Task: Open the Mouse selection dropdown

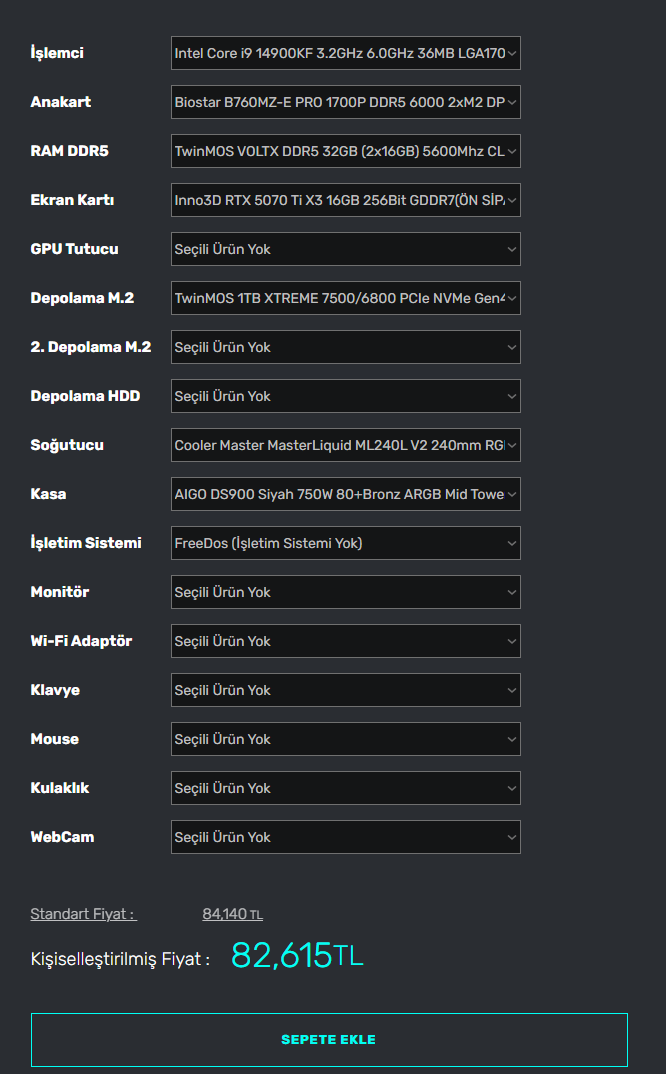Action: point(345,738)
